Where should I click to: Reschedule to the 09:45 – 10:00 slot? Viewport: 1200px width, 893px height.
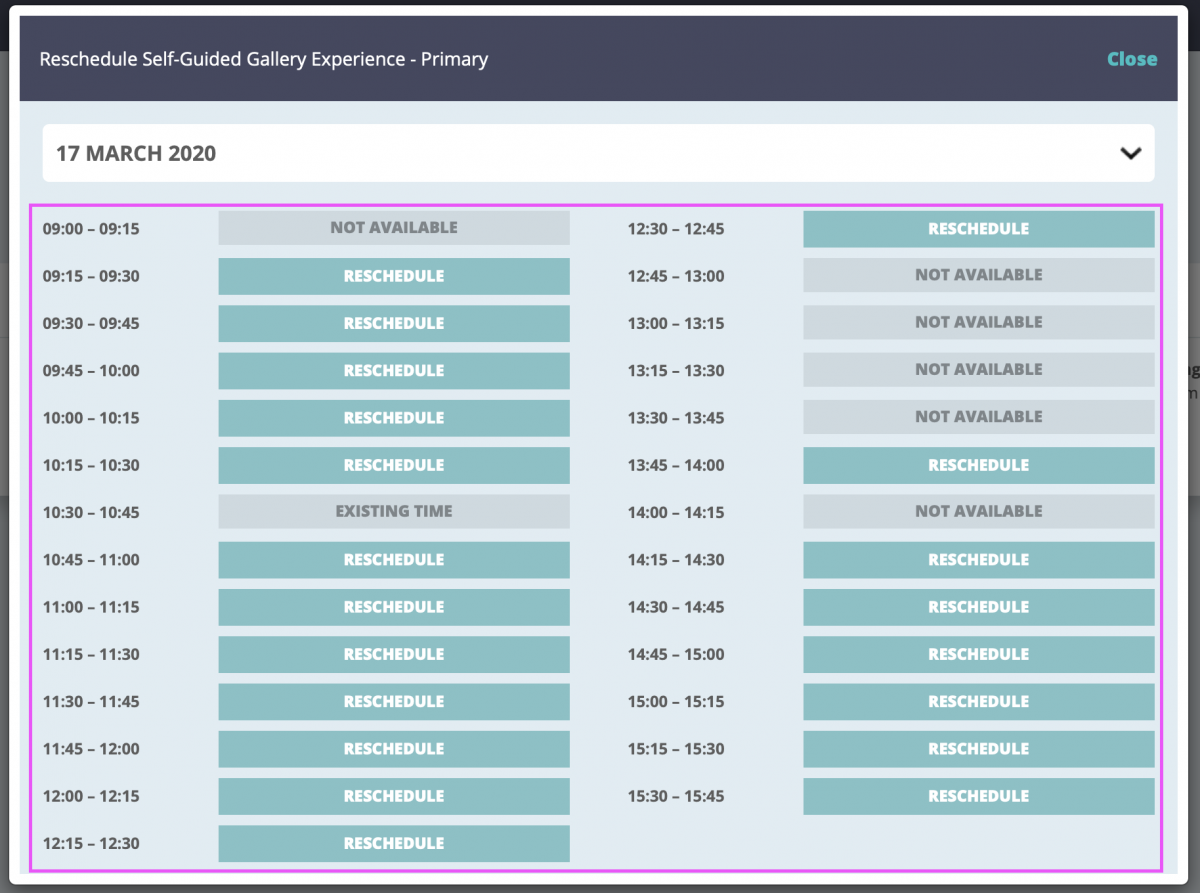pos(394,371)
